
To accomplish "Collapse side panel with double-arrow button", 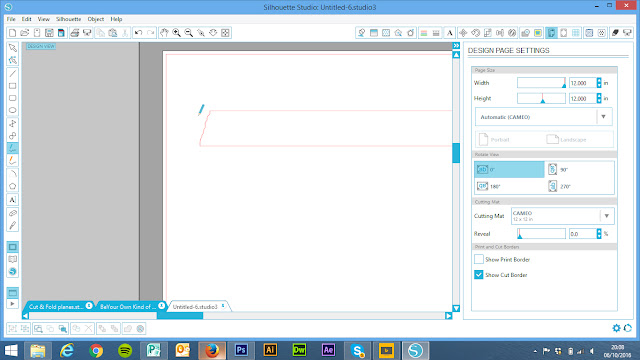I will (456, 46).
